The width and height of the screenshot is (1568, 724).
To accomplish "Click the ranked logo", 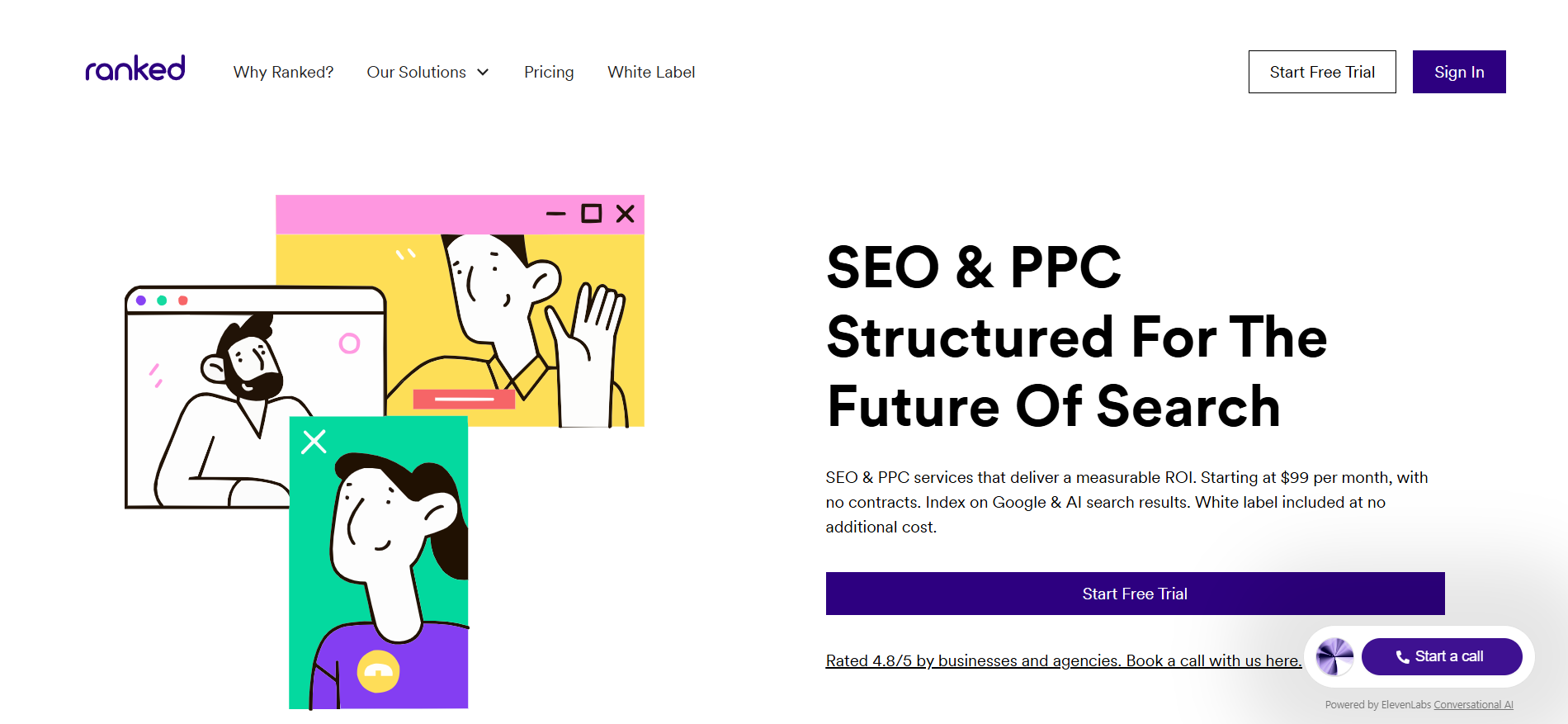I will pyautogui.click(x=135, y=69).
